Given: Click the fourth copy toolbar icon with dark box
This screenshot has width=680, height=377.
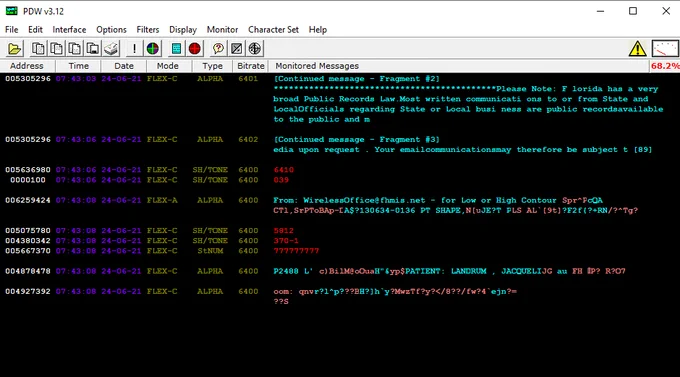Looking at the screenshot, I should click(x=93, y=49).
